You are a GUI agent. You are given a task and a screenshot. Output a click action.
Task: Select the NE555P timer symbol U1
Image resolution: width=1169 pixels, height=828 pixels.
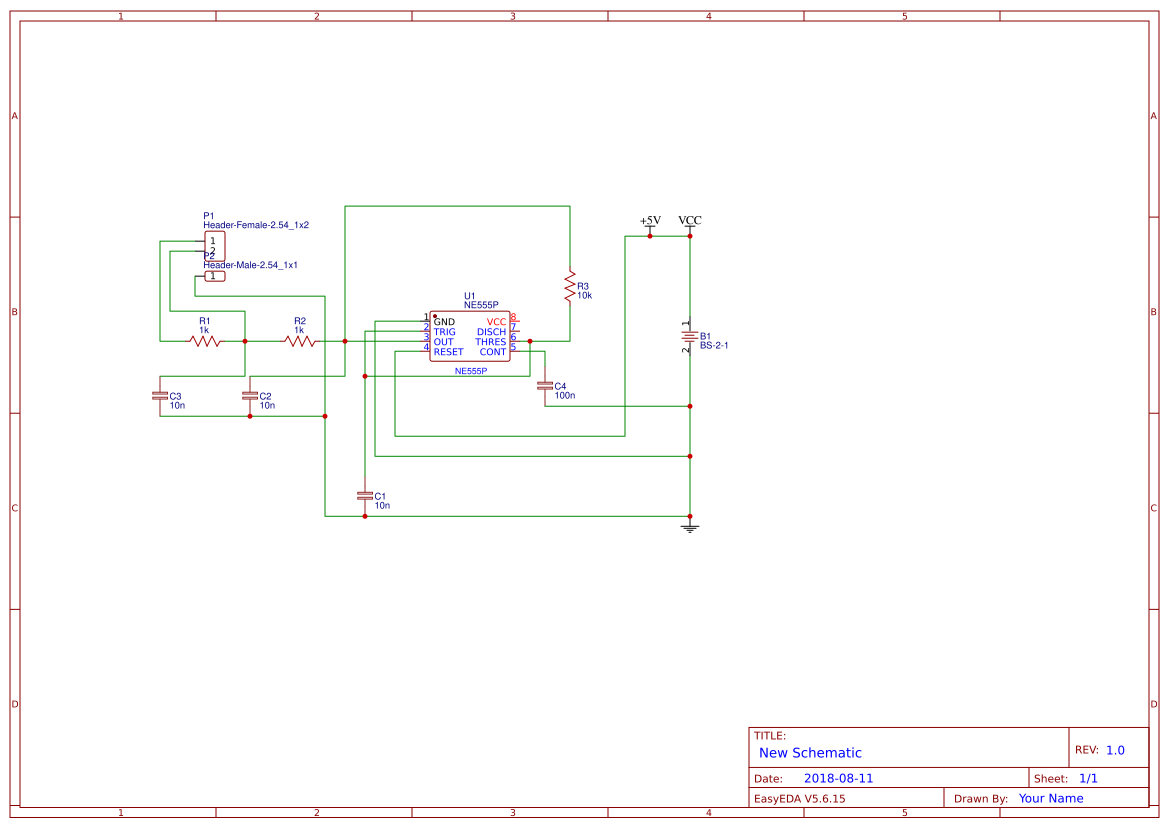pos(470,335)
